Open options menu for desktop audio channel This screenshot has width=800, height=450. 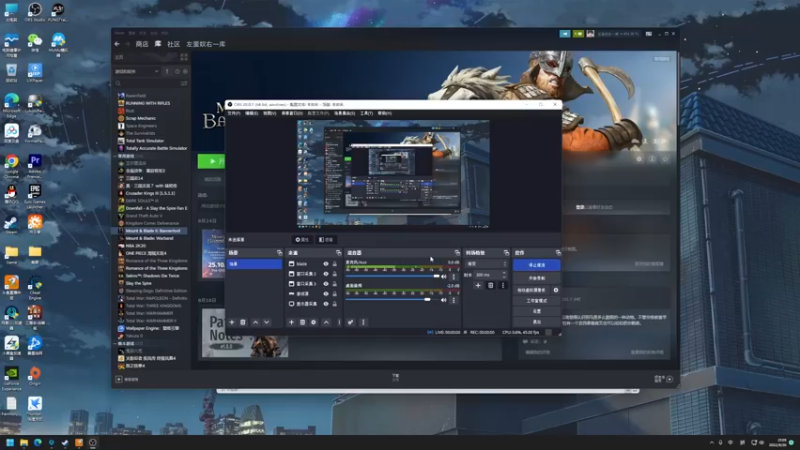454,300
